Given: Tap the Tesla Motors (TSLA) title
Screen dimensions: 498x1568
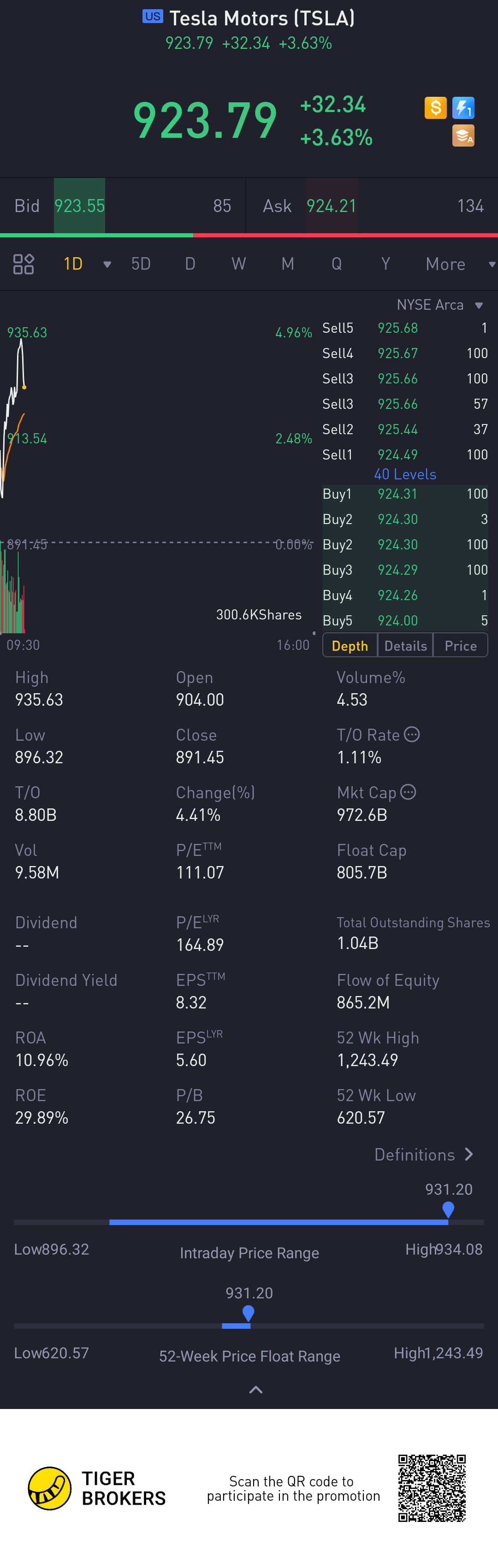Looking at the screenshot, I should click(x=262, y=18).
